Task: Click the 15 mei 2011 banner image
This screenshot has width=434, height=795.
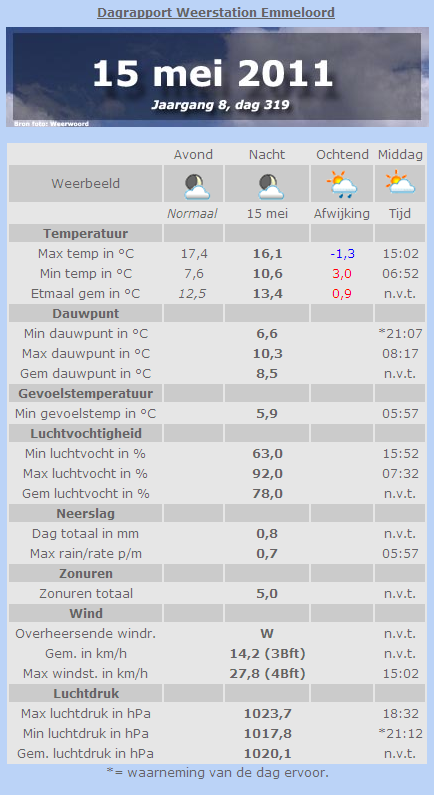Action: 217,77
